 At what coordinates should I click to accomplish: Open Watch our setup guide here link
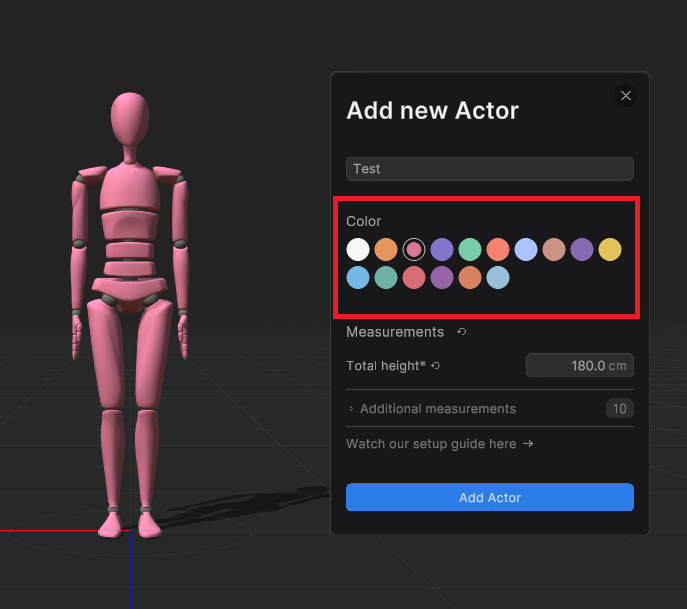click(x=439, y=444)
